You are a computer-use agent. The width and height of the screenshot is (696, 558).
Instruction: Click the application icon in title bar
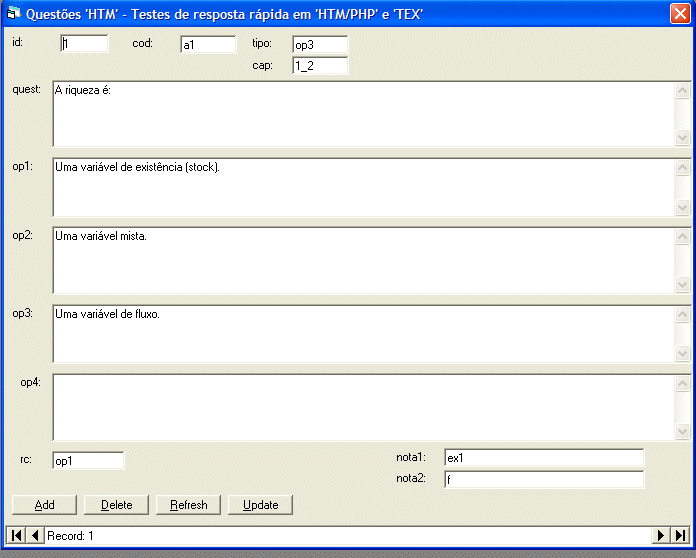click(14, 13)
